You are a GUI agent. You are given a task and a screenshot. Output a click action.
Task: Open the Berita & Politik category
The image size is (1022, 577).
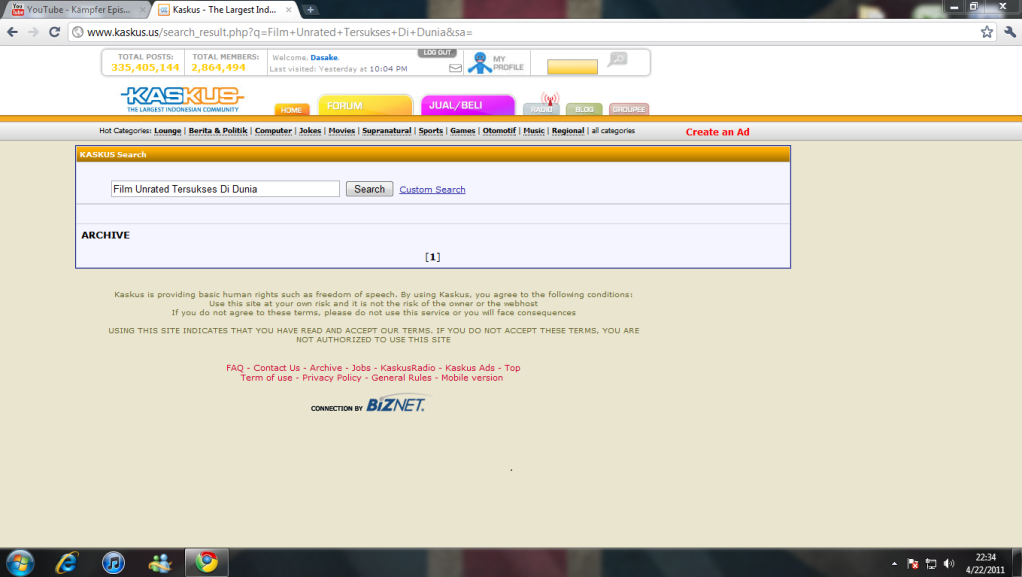[x=218, y=130]
